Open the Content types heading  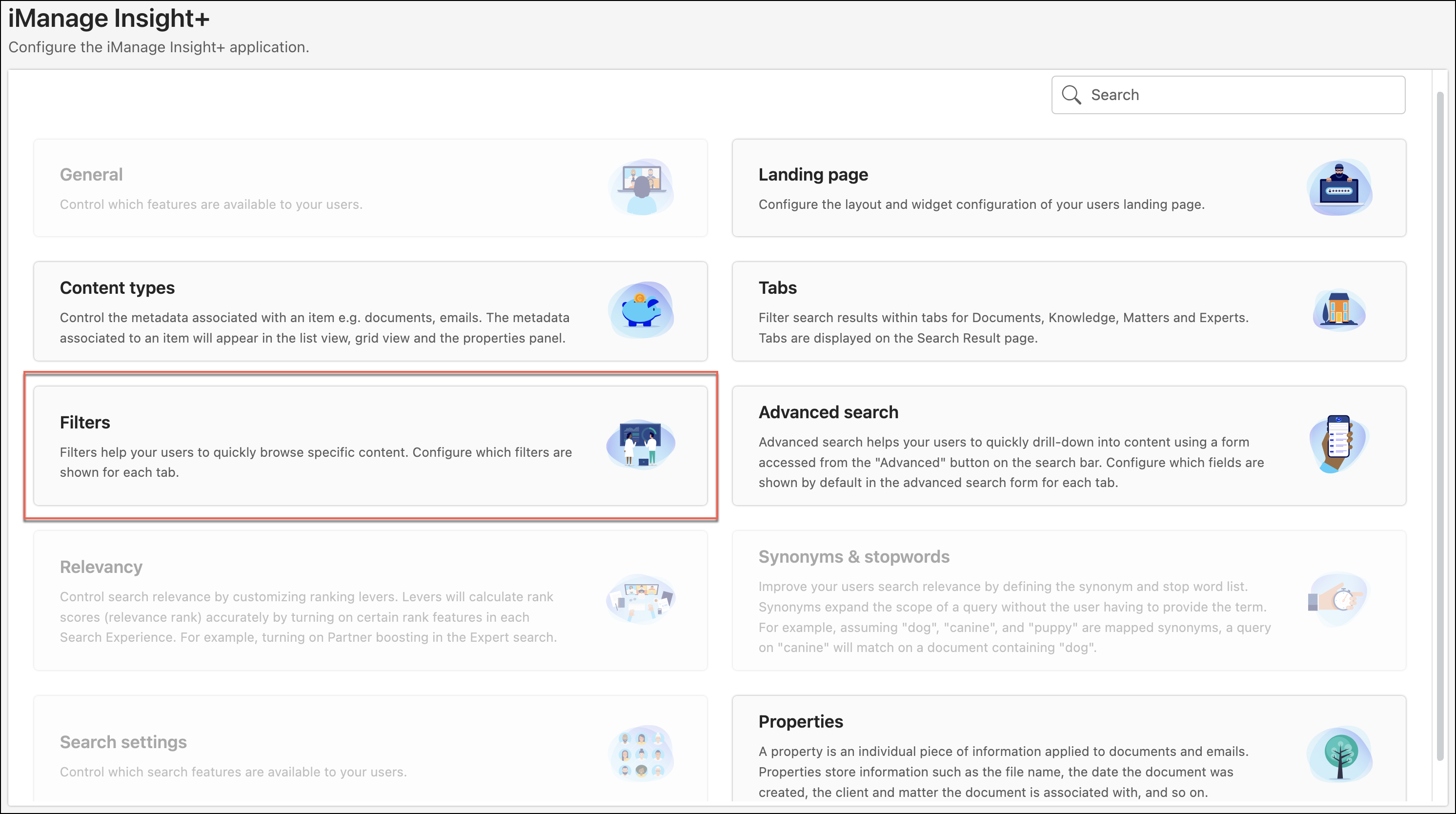point(117,288)
